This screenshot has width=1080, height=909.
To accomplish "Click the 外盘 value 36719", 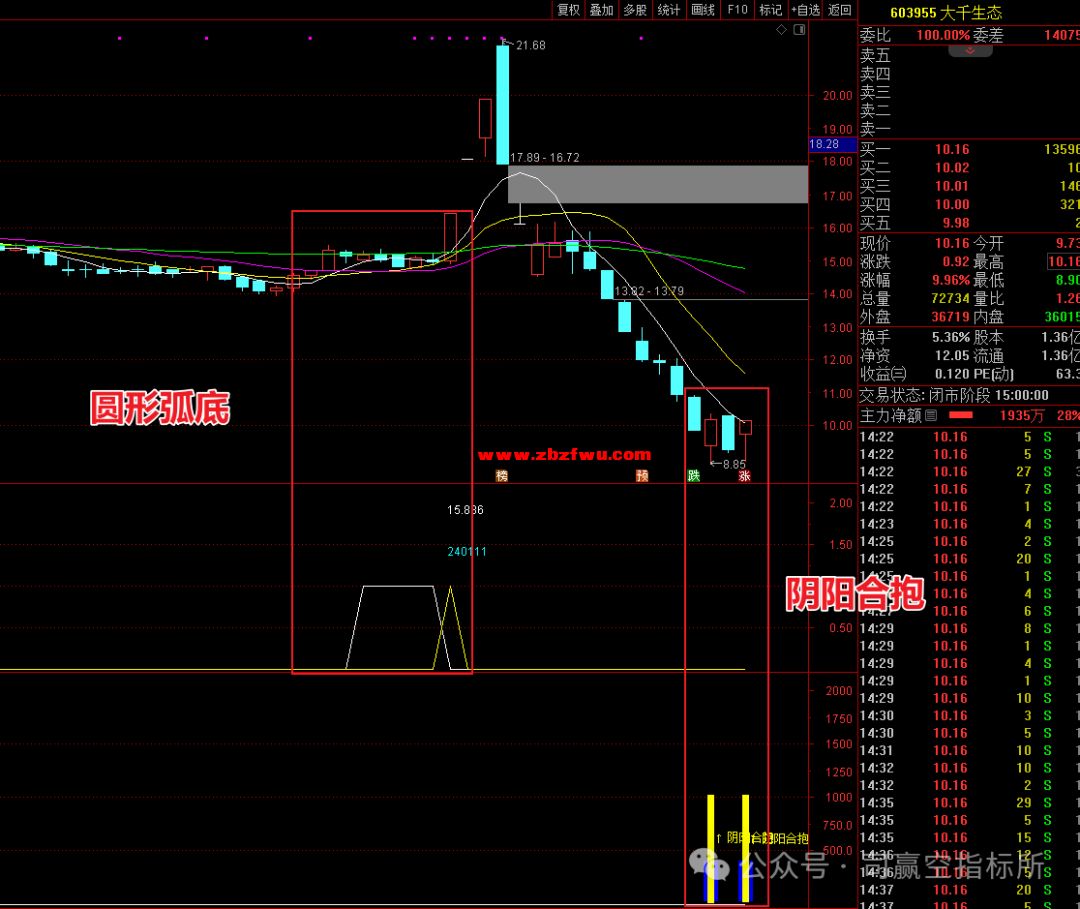I will click(x=951, y=317).
